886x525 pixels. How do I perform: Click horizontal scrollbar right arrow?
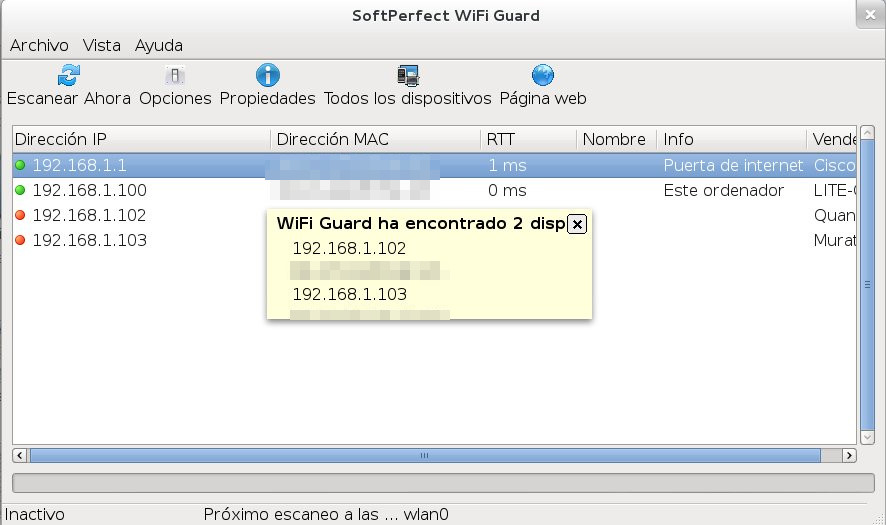pyautogui.click(x=849, y=455)
